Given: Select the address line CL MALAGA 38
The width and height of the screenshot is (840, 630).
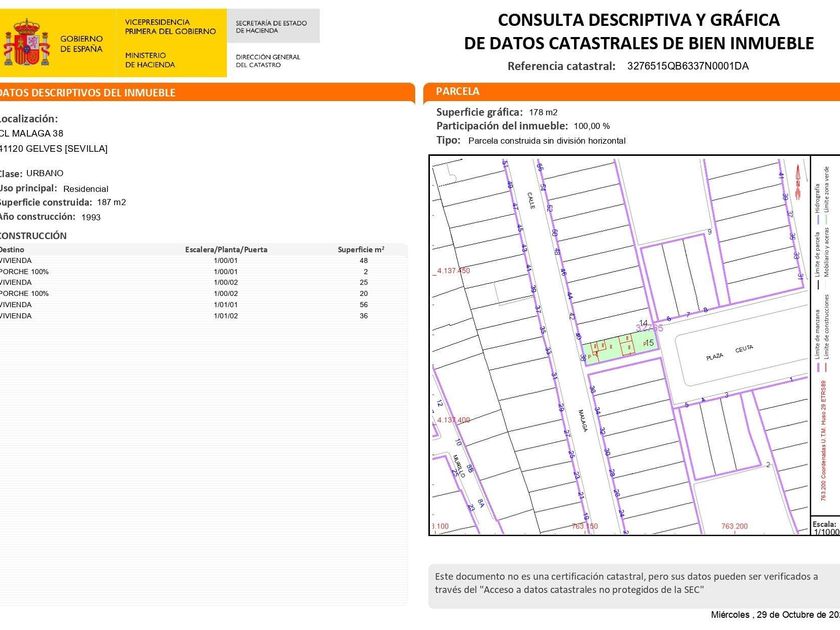Looking at the screenshot, I should pos(31,133).
